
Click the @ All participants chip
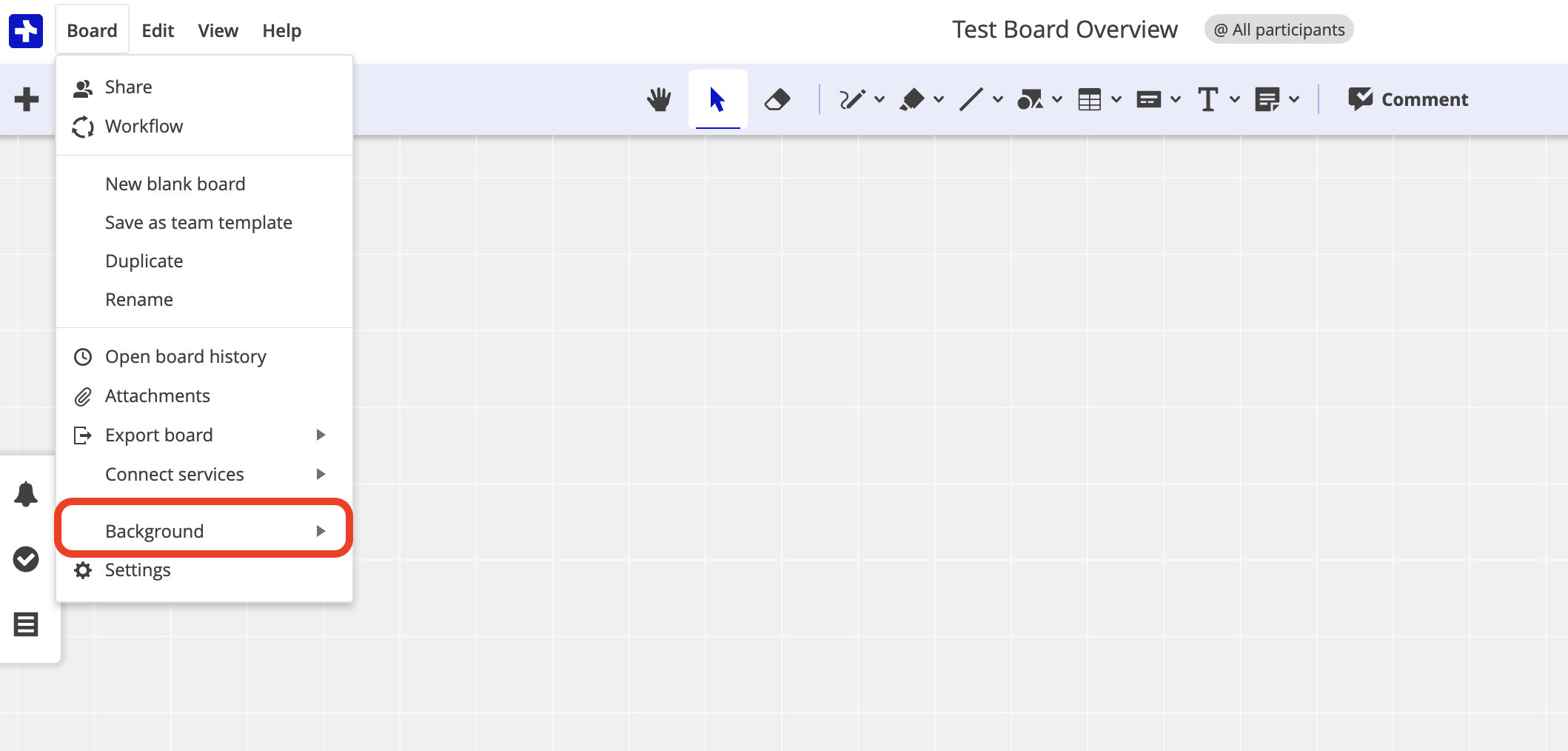pyautogui.click(x=1279, y=30)
